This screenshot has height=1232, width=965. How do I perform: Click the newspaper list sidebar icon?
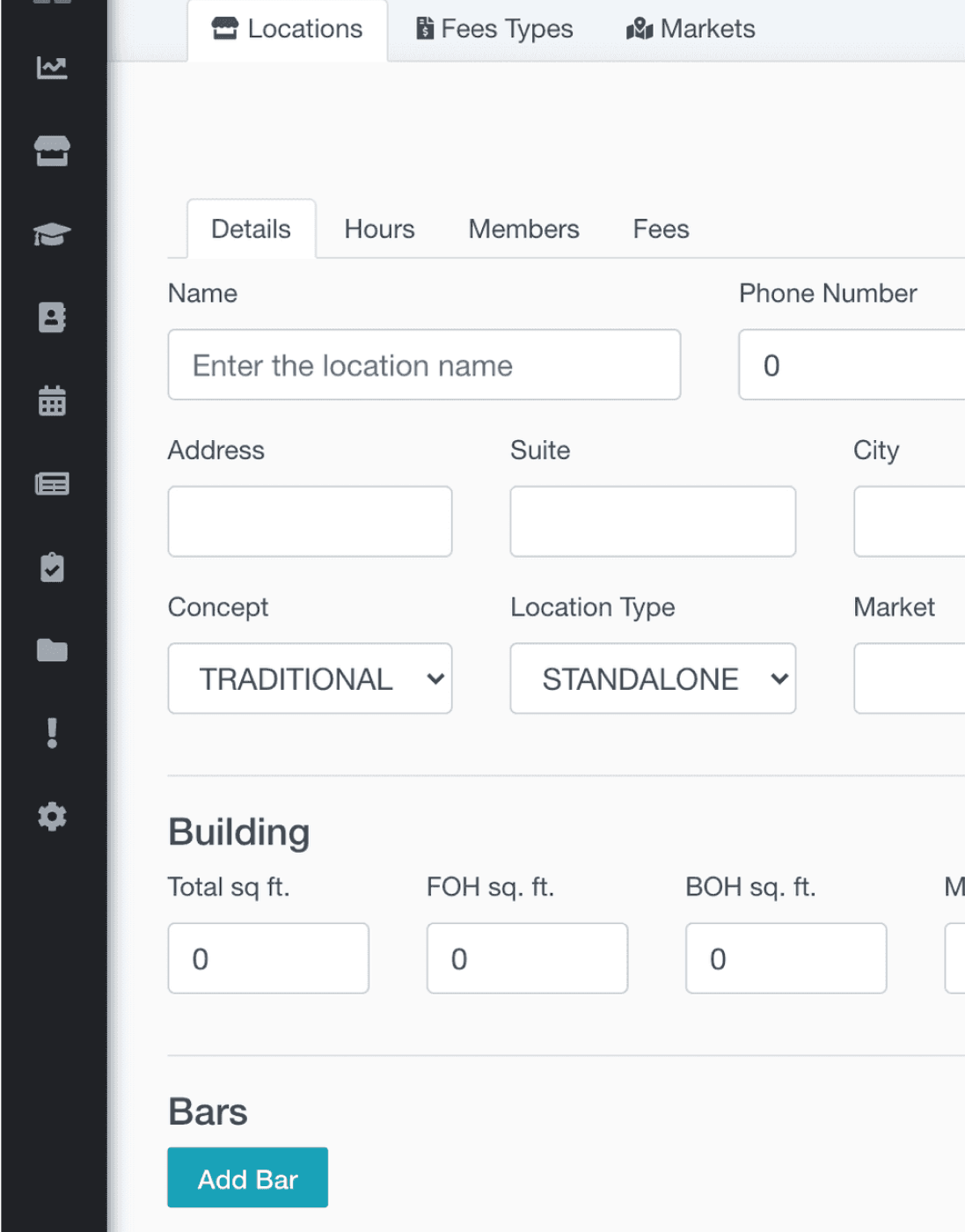tap(52, 484)
